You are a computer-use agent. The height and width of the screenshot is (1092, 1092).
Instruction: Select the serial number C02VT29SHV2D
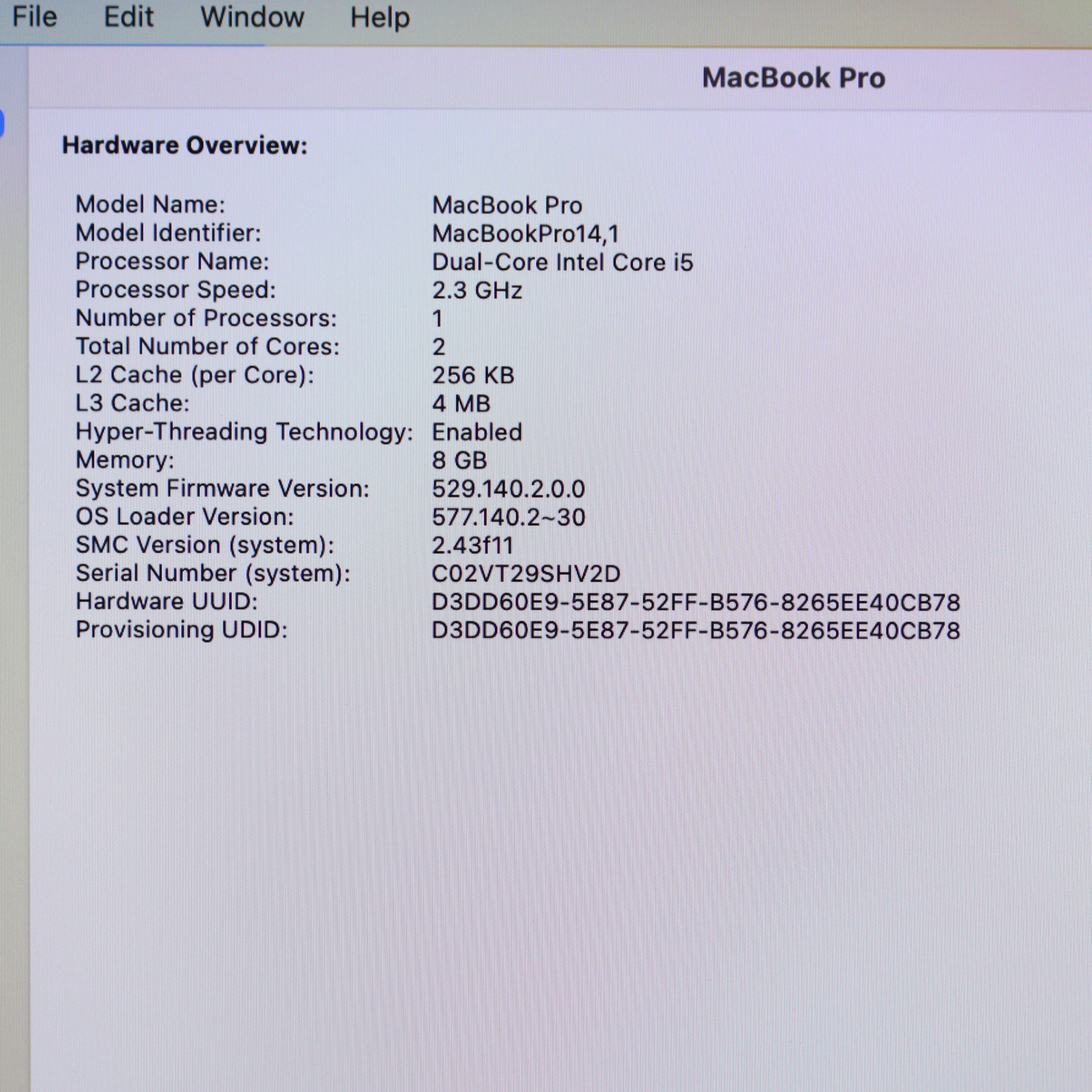pyautogui.click(x=526, y=574)
